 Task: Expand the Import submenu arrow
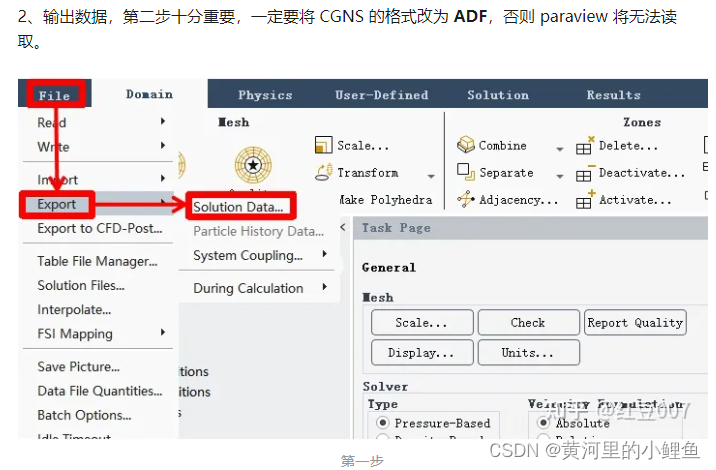163,179
